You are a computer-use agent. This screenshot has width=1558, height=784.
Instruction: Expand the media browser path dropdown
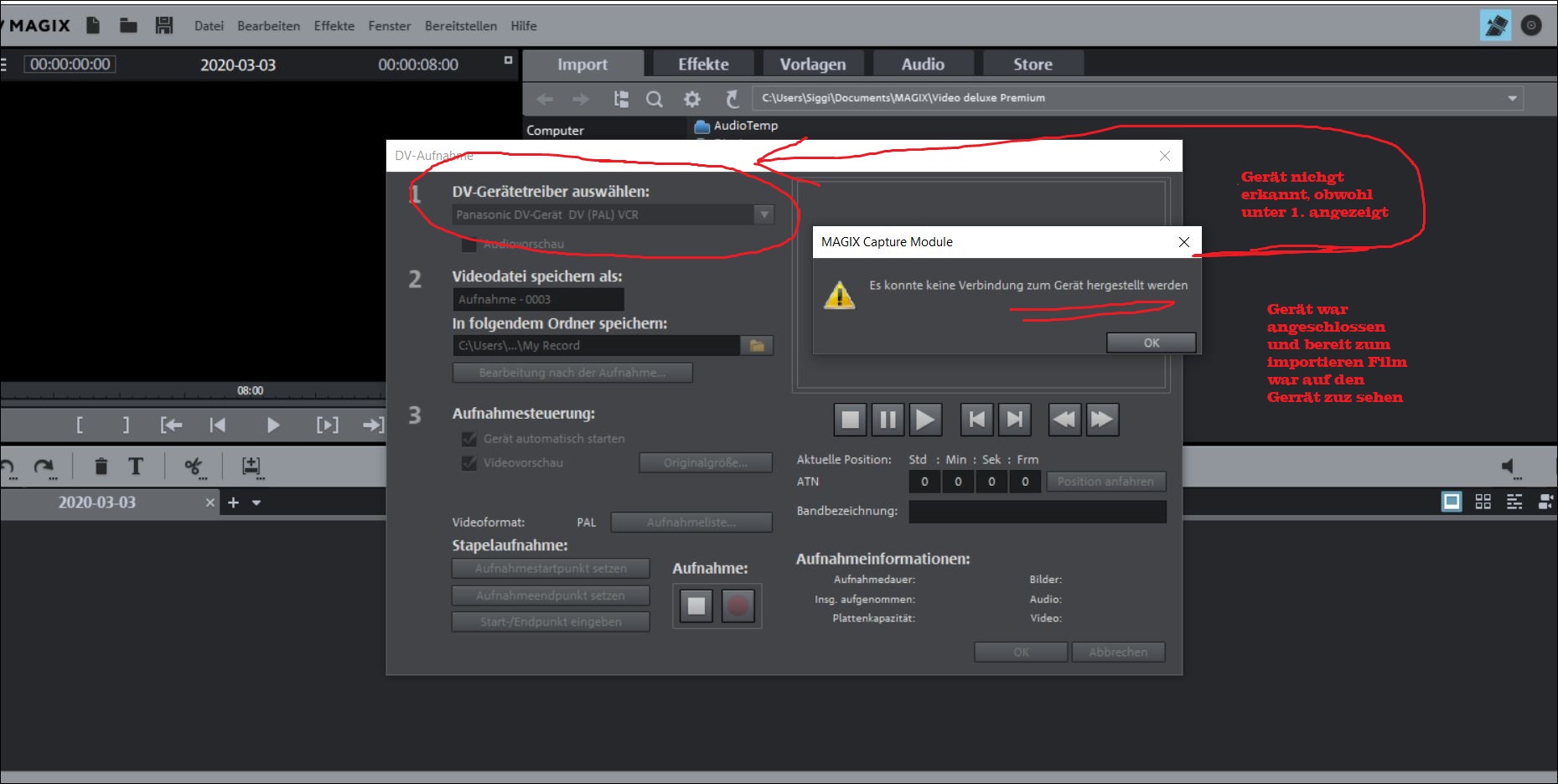point(1512,98)
